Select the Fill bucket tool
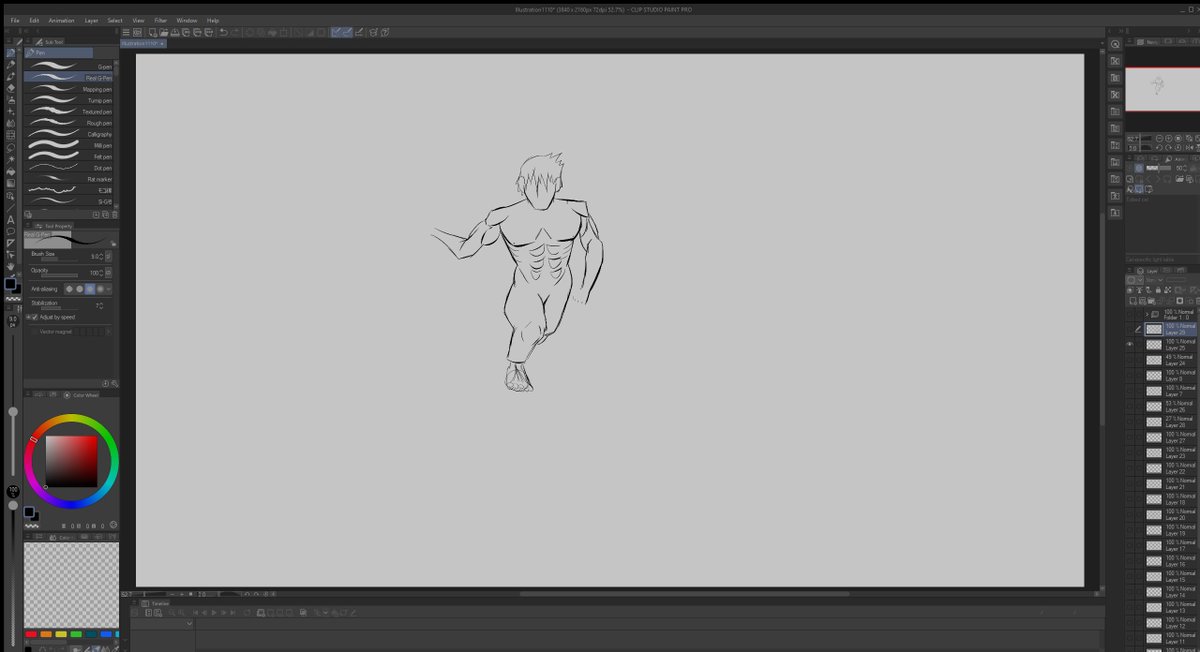 coord(10,171)
